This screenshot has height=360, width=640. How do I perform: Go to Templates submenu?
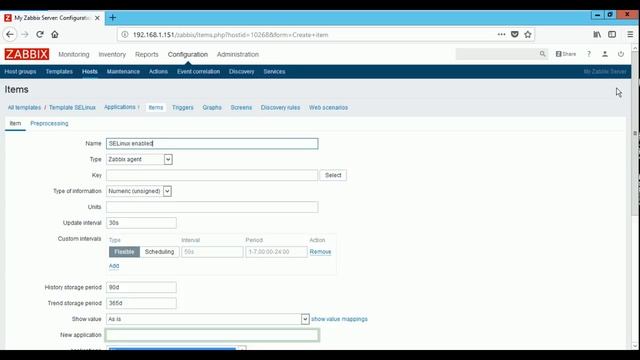[59, 71]
